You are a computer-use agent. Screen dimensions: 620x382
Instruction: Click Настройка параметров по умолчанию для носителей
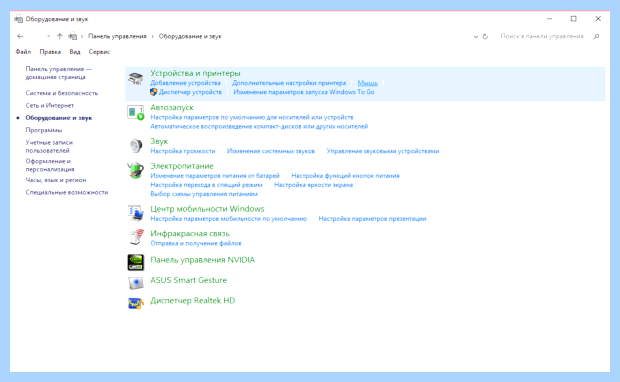[252, 117]
